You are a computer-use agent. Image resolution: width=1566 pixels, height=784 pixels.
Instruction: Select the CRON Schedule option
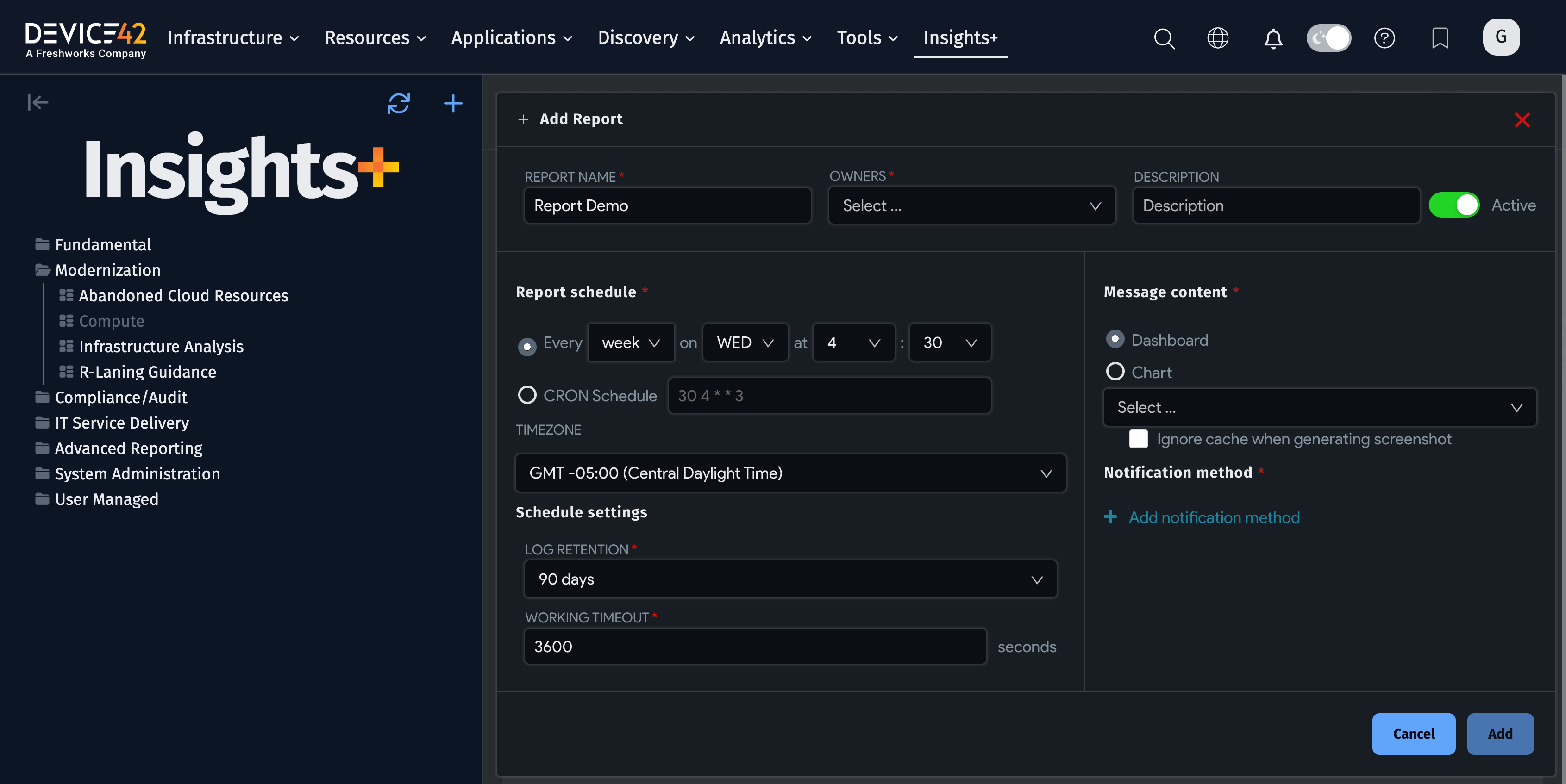[527, 395]
